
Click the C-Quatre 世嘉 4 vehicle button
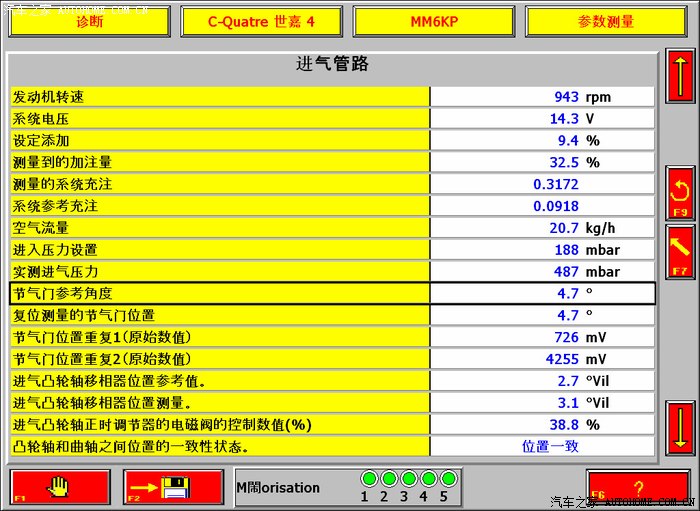261,21
